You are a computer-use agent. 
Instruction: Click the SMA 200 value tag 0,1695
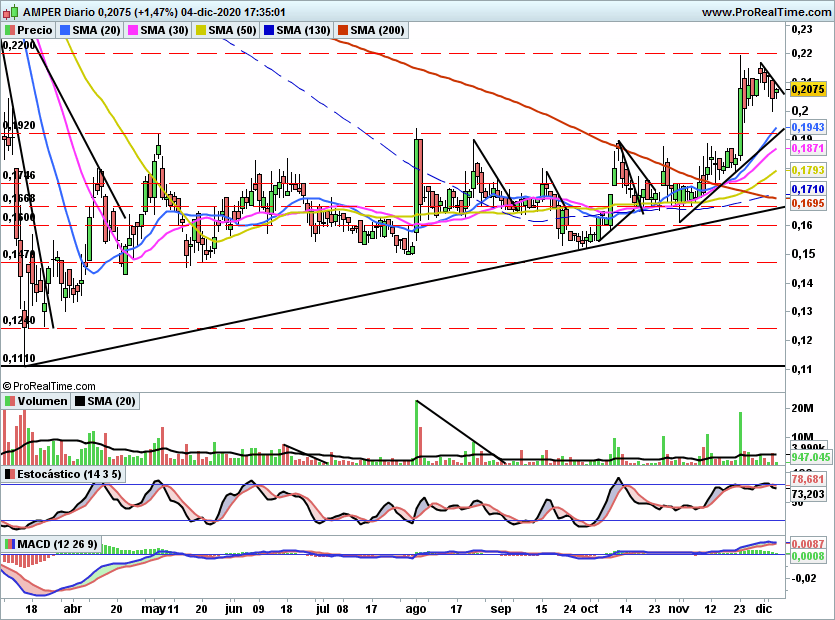point(808,203)
